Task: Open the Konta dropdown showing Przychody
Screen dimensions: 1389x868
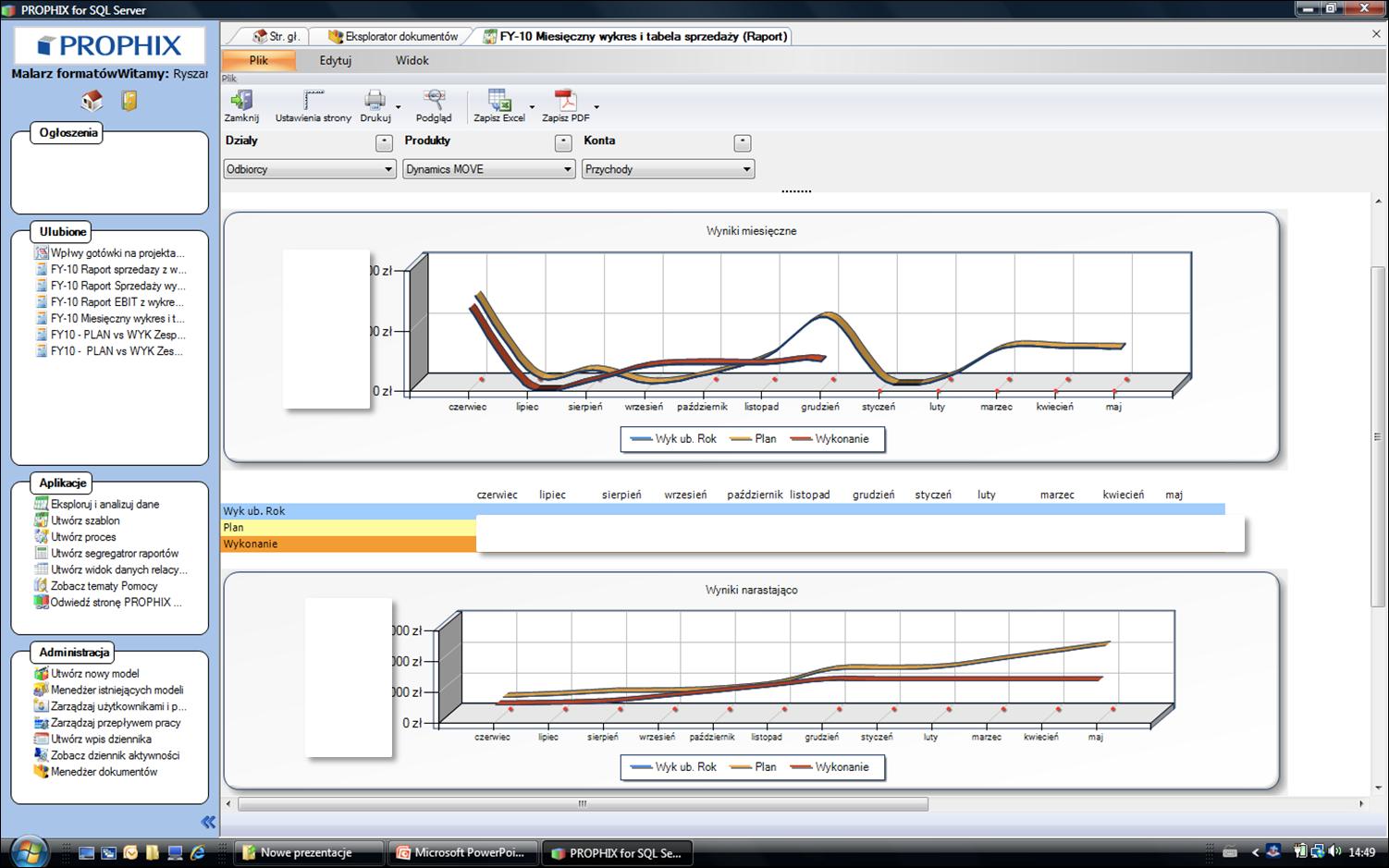Action: 669,169
